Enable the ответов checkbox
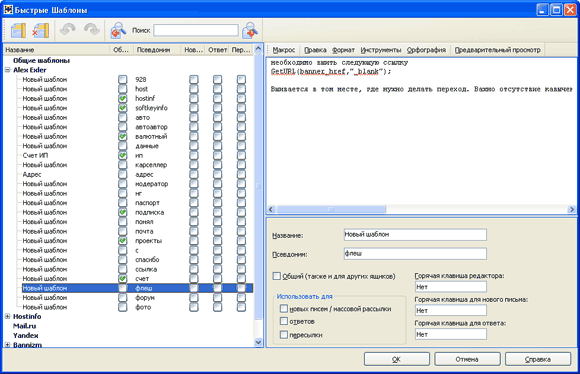This screenshot has width=580, height=374. [x=284, y=321]
